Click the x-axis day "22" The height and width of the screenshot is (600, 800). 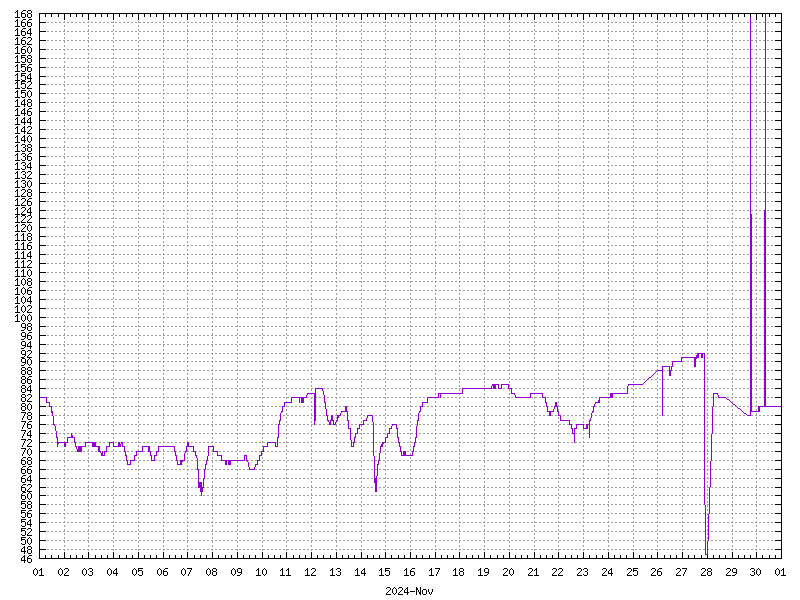point(558,572)
